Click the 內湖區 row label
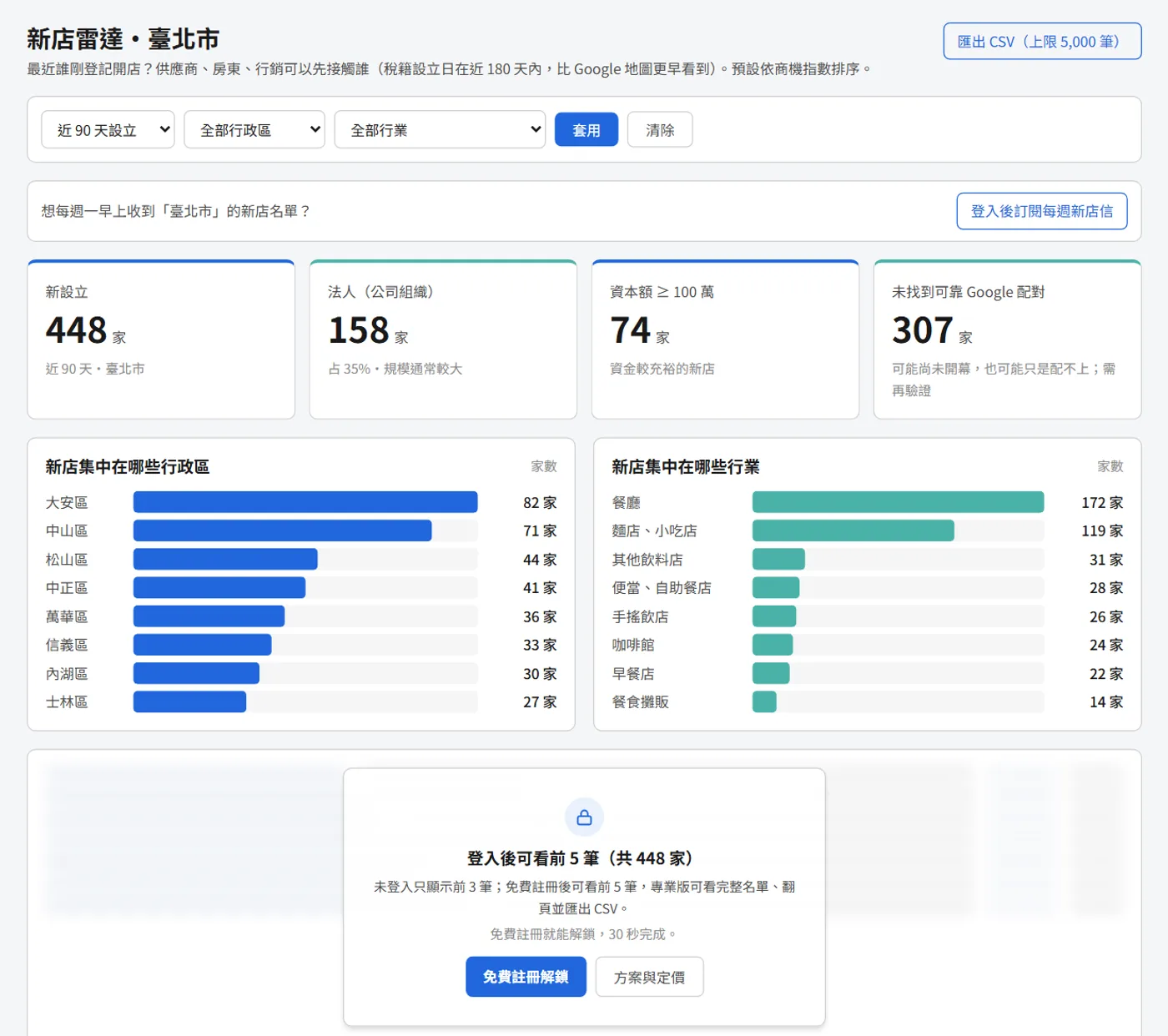The image size is (1168, 1036). pos(67,673)
